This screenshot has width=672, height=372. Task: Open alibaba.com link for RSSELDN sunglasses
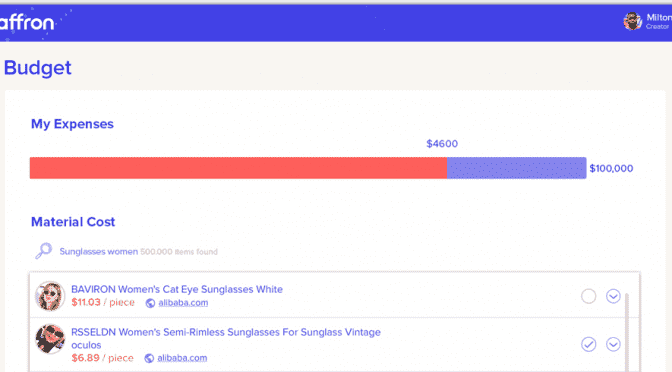point(182,358)
